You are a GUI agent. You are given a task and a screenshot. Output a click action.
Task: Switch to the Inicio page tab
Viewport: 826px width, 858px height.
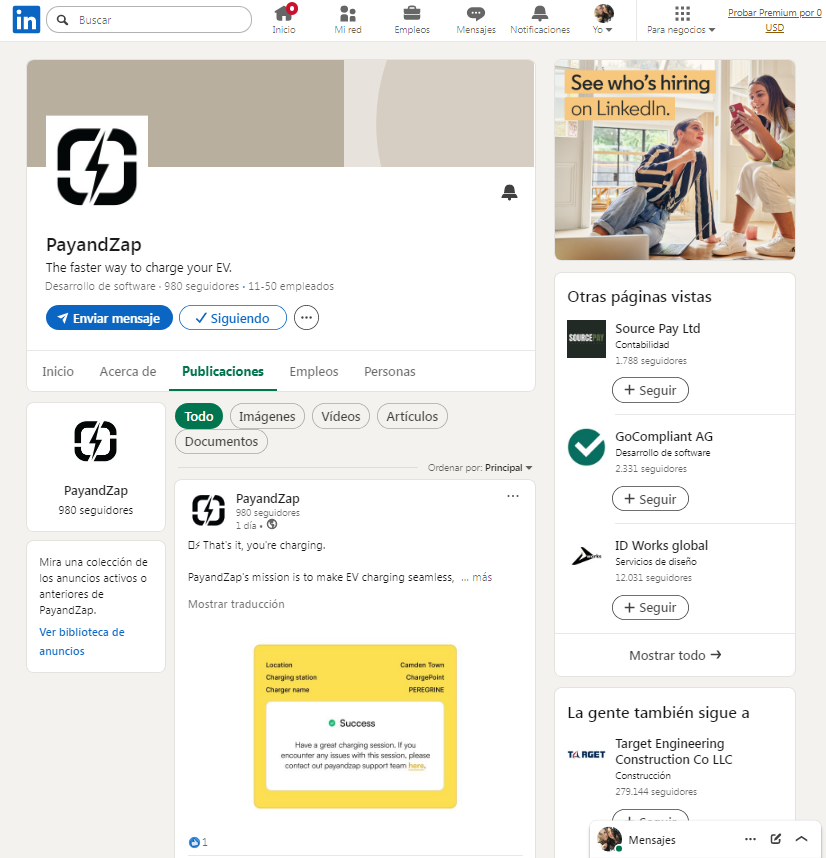[58, 372]
